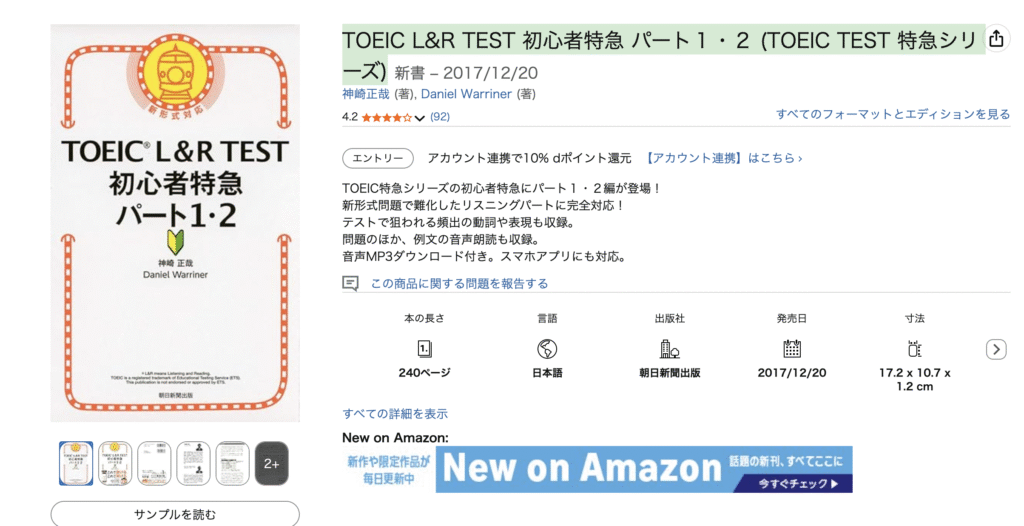This screenshot has height=526, width=1024.
Task: Click the publisher building icon
Action: tap(670, 349)
